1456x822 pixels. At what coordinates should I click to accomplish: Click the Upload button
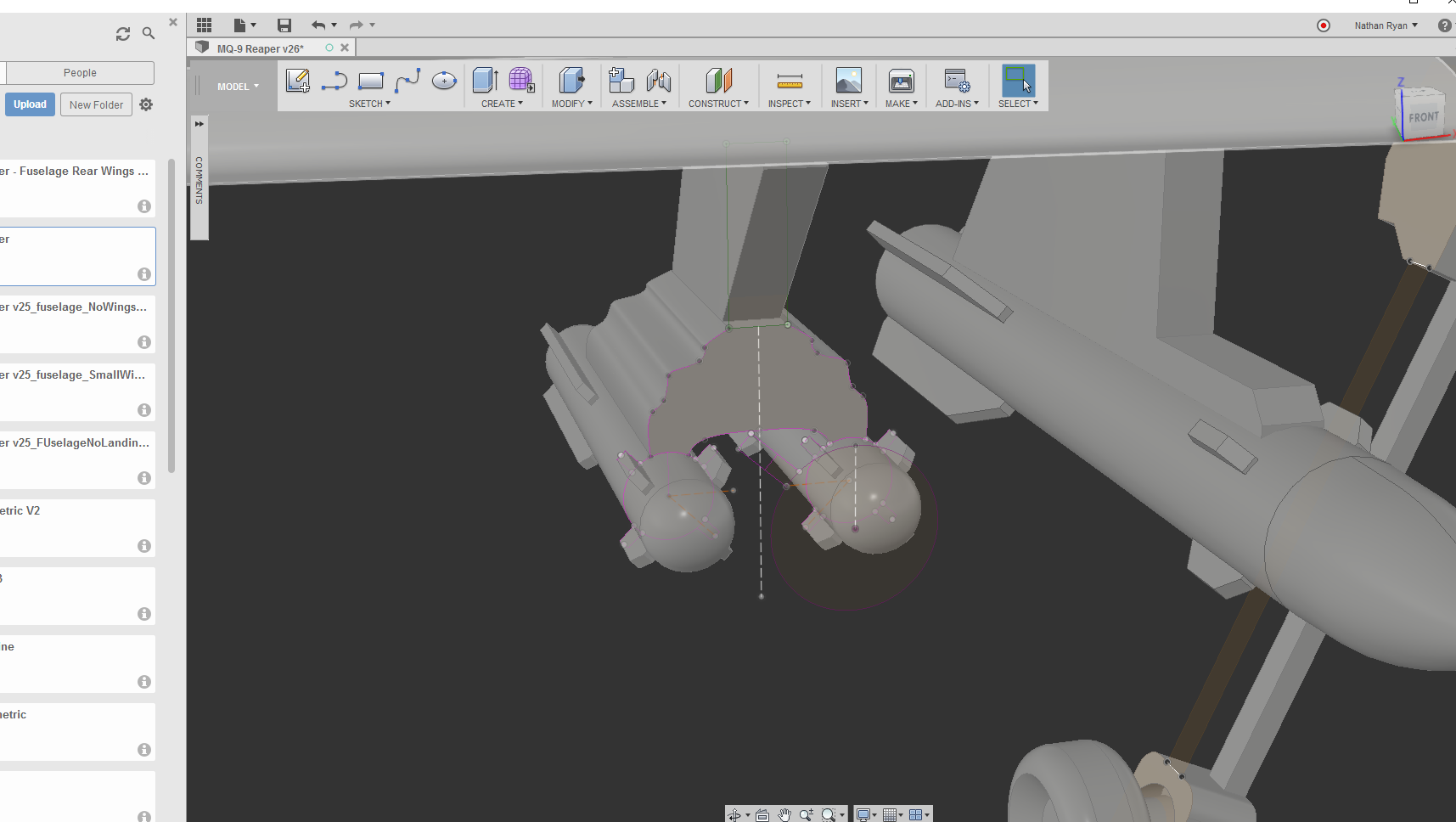[x=30, y=104]
